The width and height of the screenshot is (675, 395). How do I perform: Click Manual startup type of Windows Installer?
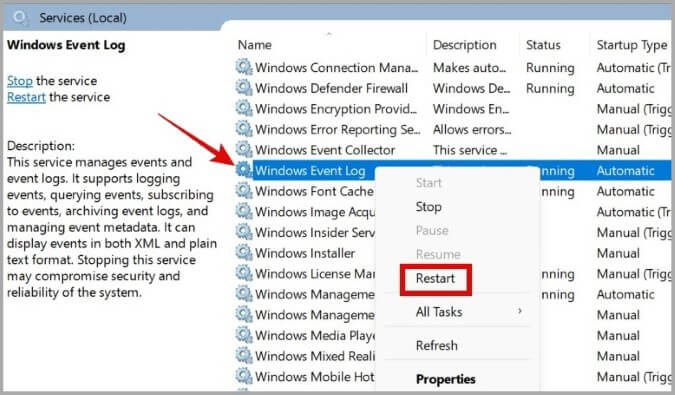point(618,253)
